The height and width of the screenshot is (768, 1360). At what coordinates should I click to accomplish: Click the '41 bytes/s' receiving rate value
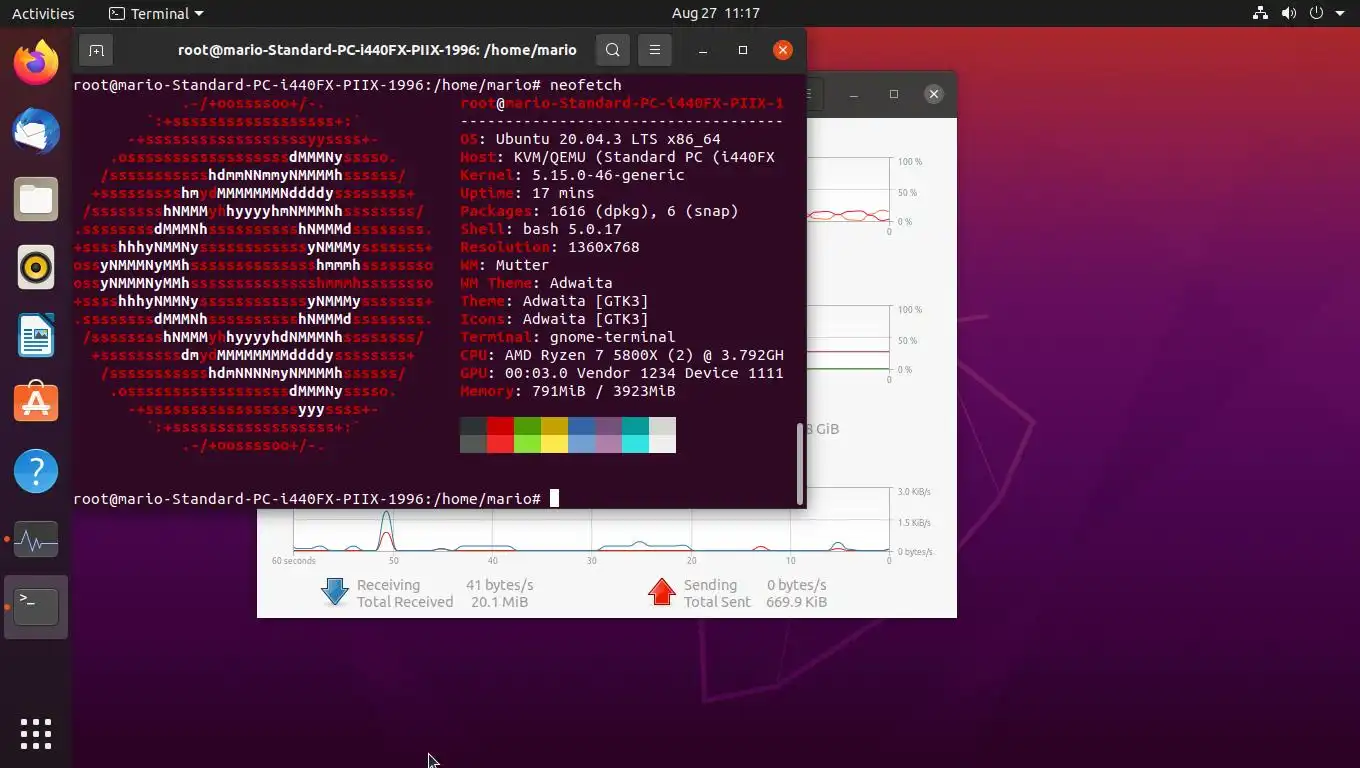(x=499, y=585)
